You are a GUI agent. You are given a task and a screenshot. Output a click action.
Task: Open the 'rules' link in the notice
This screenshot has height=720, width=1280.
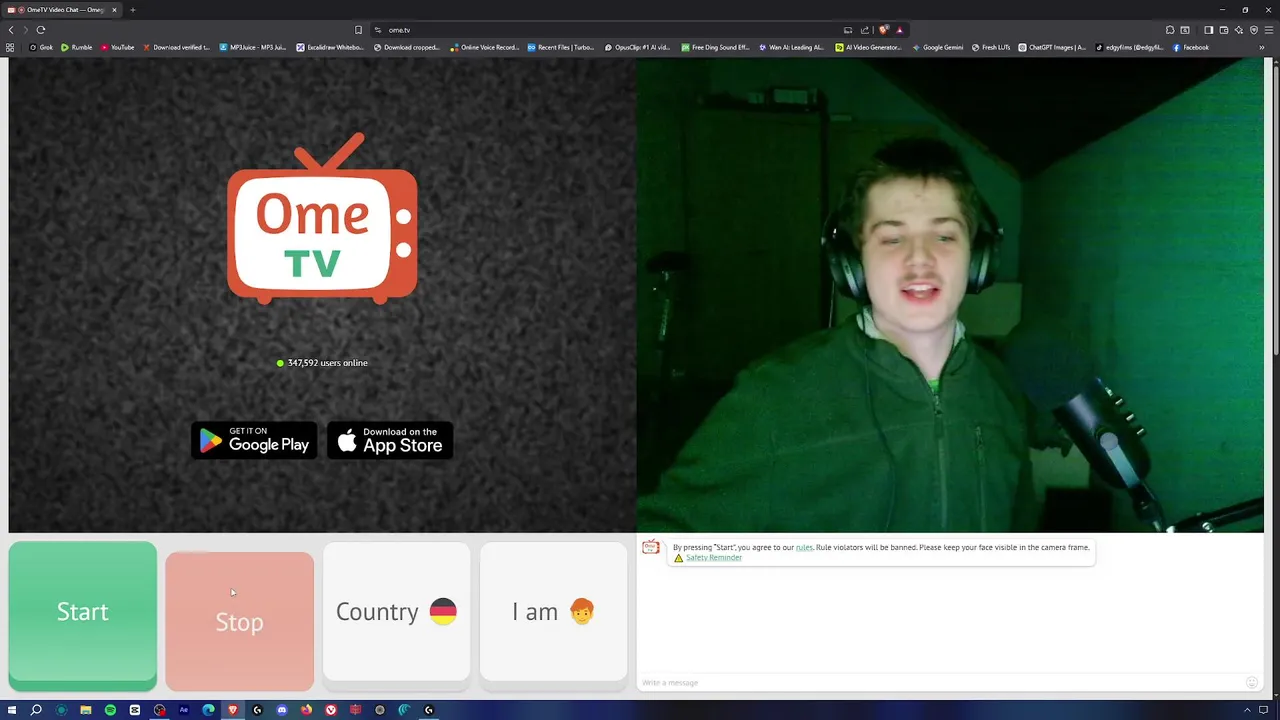coord(804,547)
